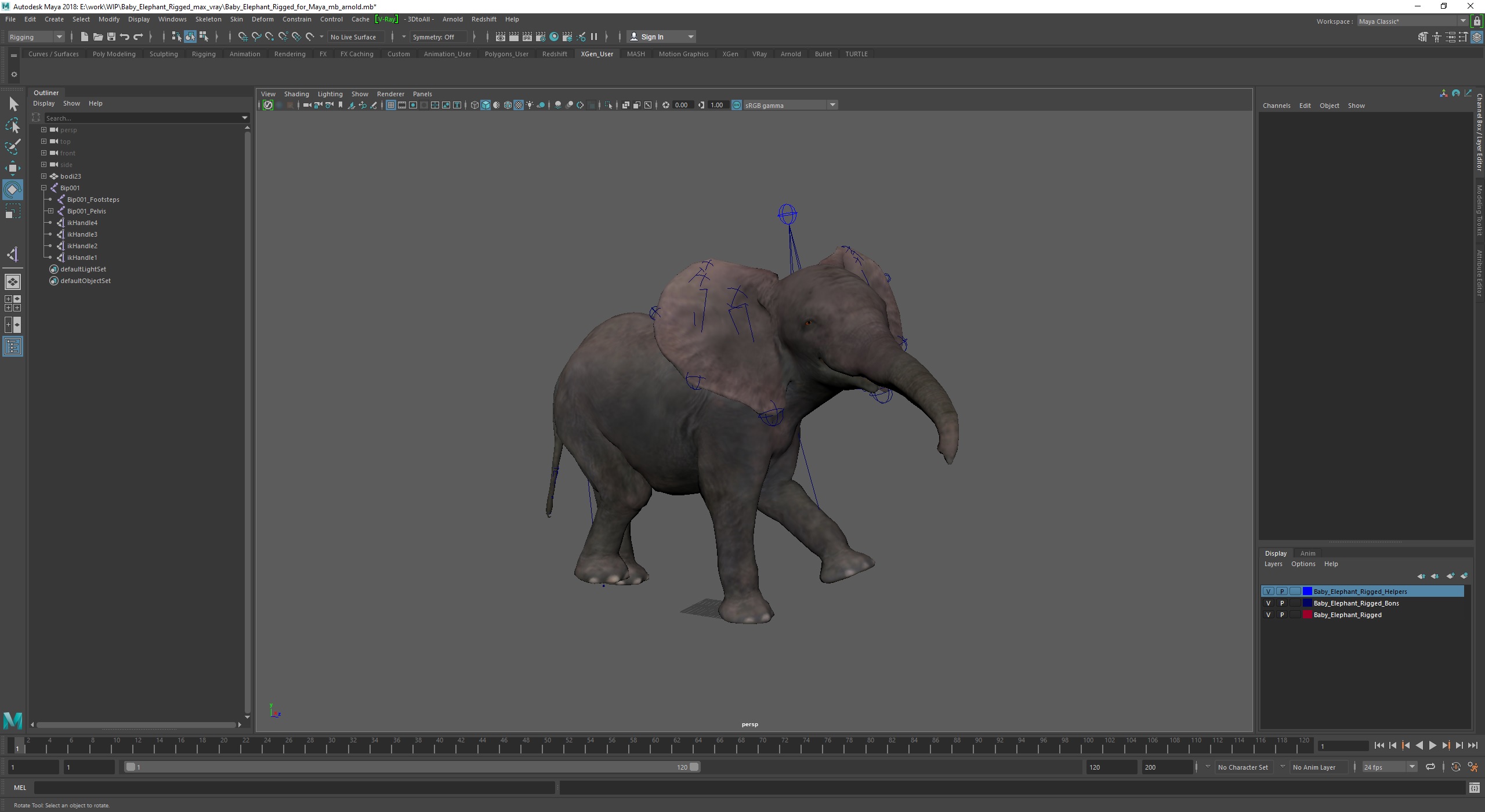Expand the bodi23 outliner item
1485x812 pixels.
pyautogui.click(x=44, y=176)
